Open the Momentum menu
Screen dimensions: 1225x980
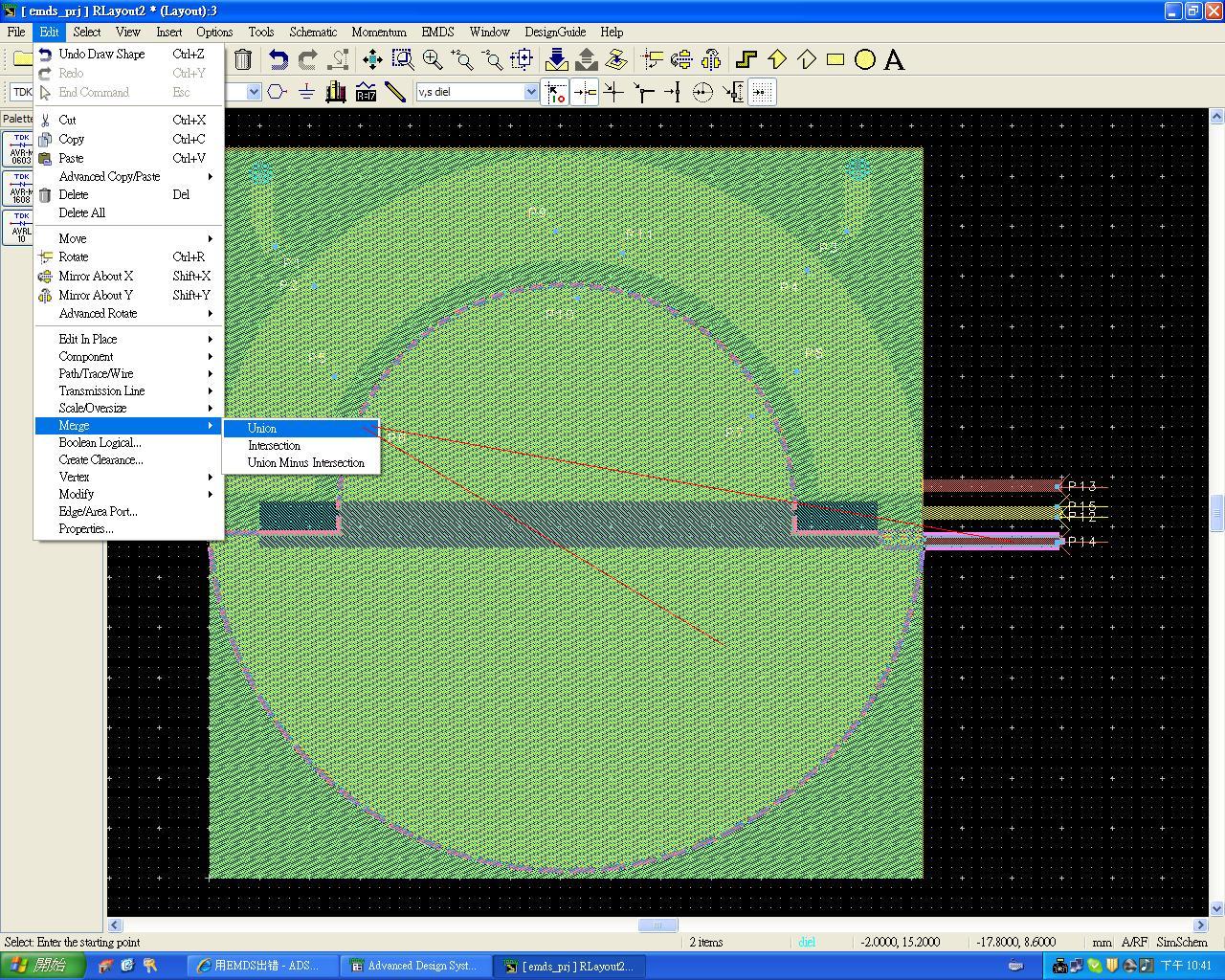pyautogui.click(x=379, y=32)
